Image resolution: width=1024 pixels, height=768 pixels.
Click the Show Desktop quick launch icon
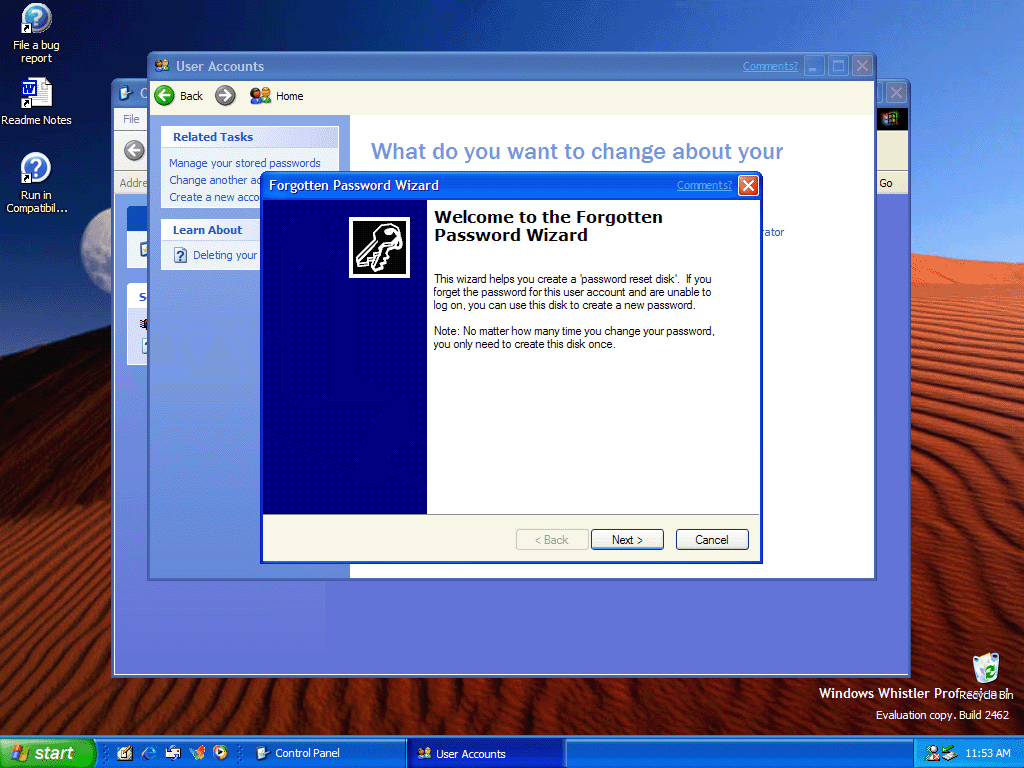[x=125, y=753]
